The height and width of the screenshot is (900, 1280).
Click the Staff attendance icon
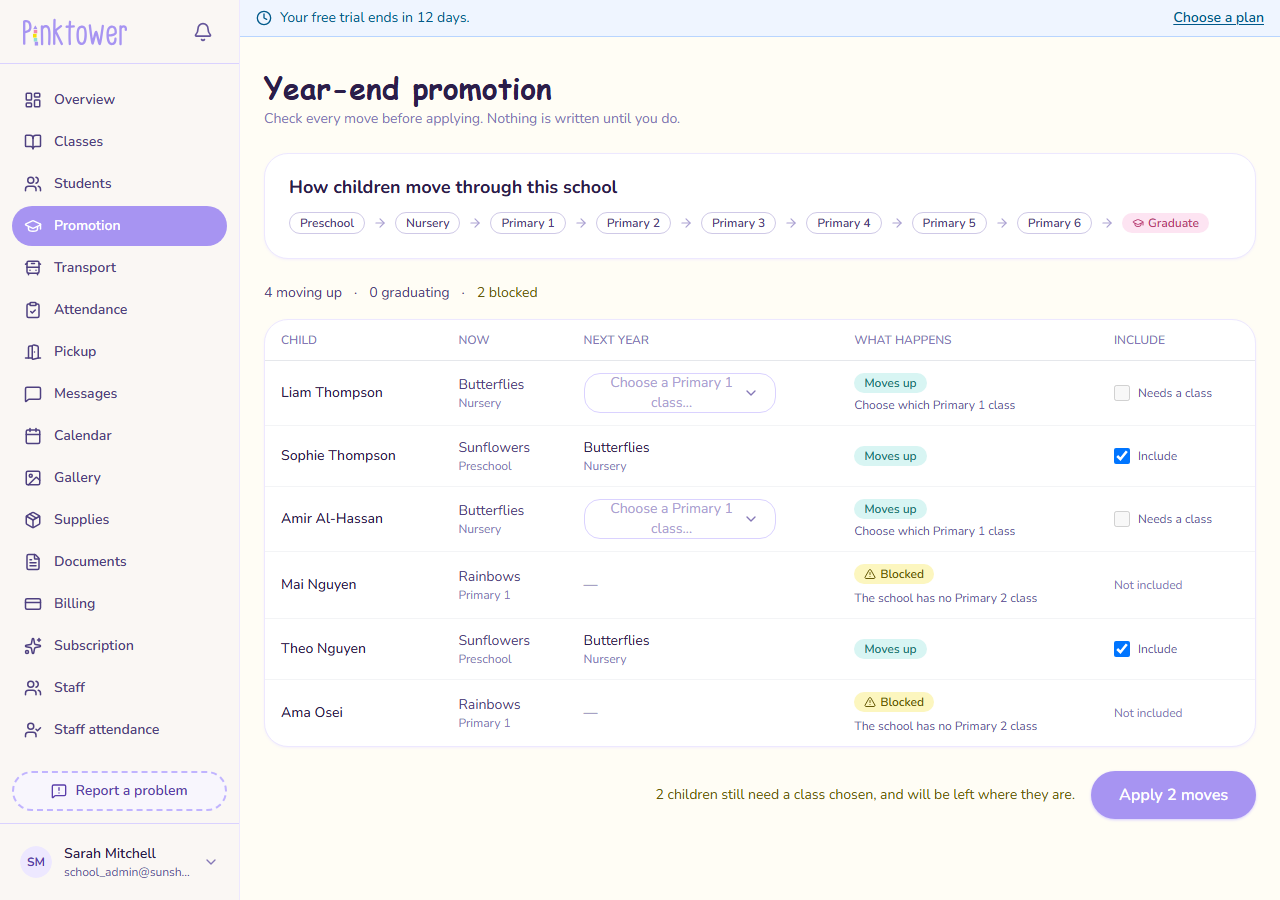33,729
